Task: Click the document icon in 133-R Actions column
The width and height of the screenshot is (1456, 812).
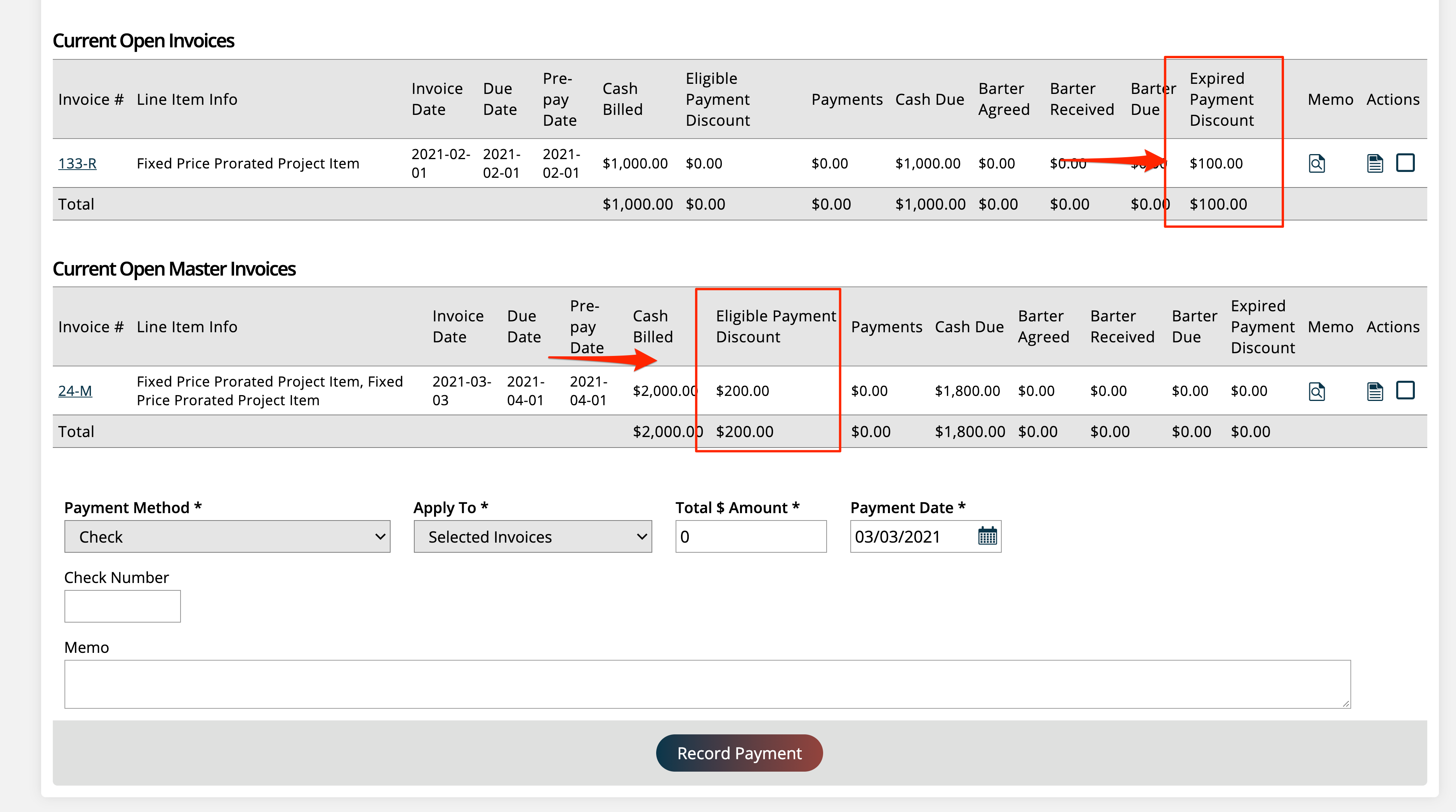Action: pyautogui.click(x=1375, y=163)
